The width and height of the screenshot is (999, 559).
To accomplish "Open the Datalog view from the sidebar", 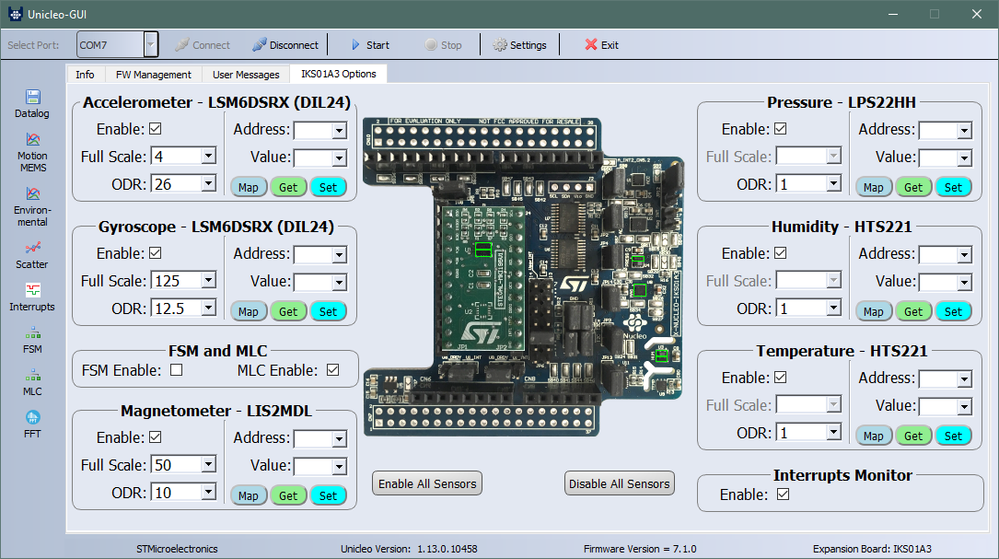I will pos(32,104).
